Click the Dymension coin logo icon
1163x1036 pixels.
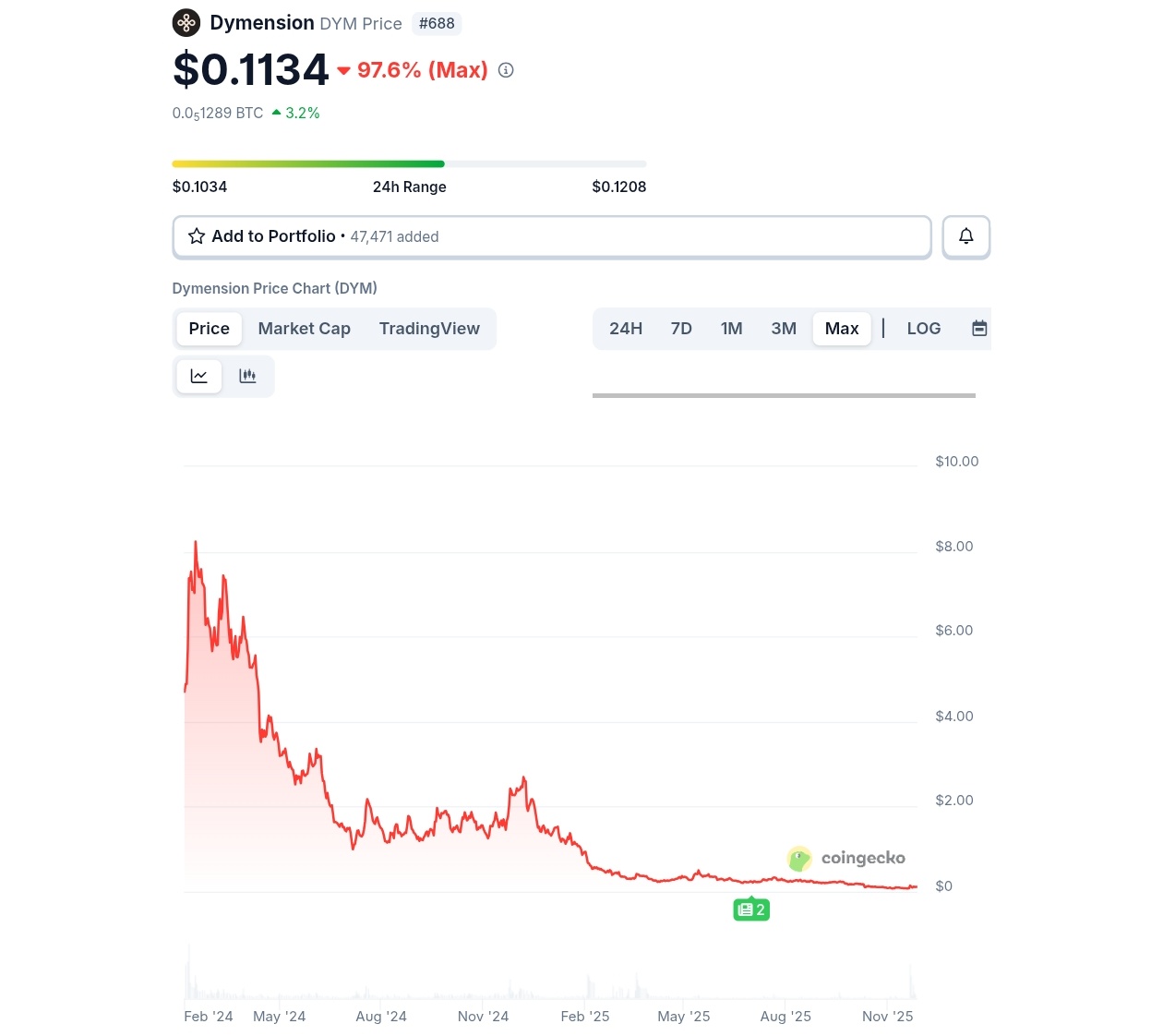click(x=186, y=23)
